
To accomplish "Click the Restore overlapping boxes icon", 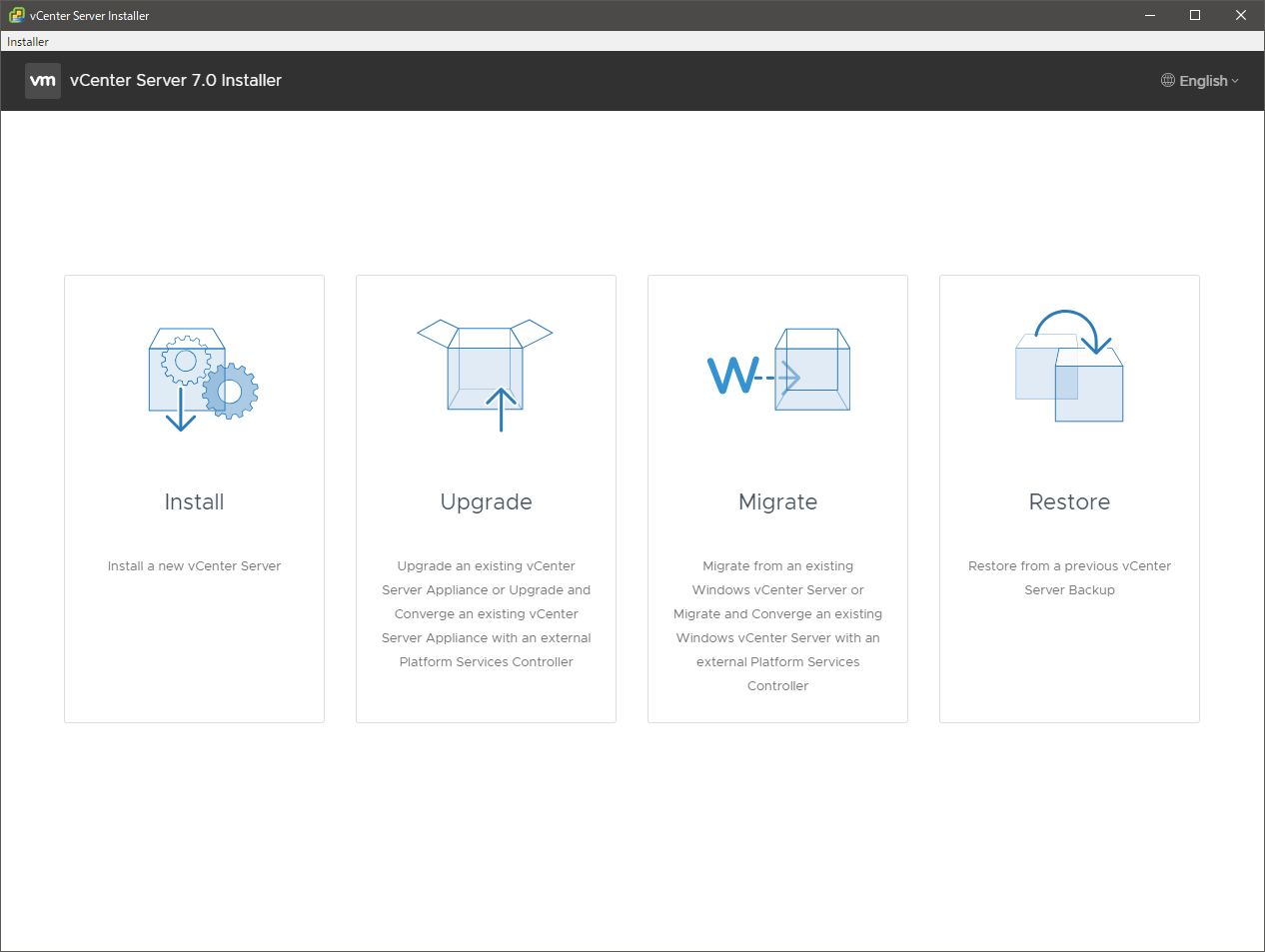I will click(1069, 368).
